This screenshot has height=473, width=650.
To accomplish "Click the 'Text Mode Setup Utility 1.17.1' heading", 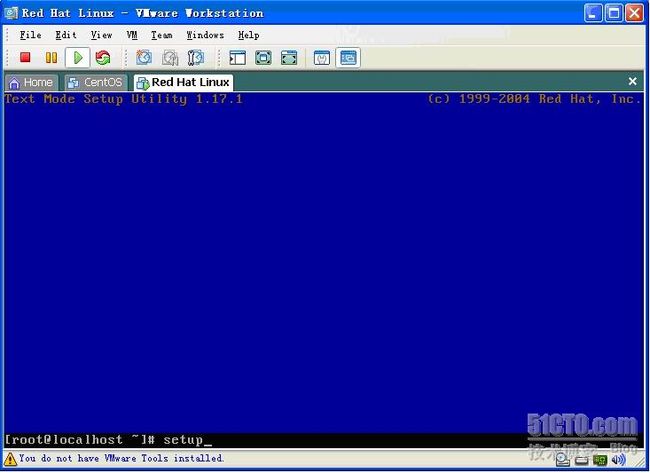I will click(x=124, y=99).
